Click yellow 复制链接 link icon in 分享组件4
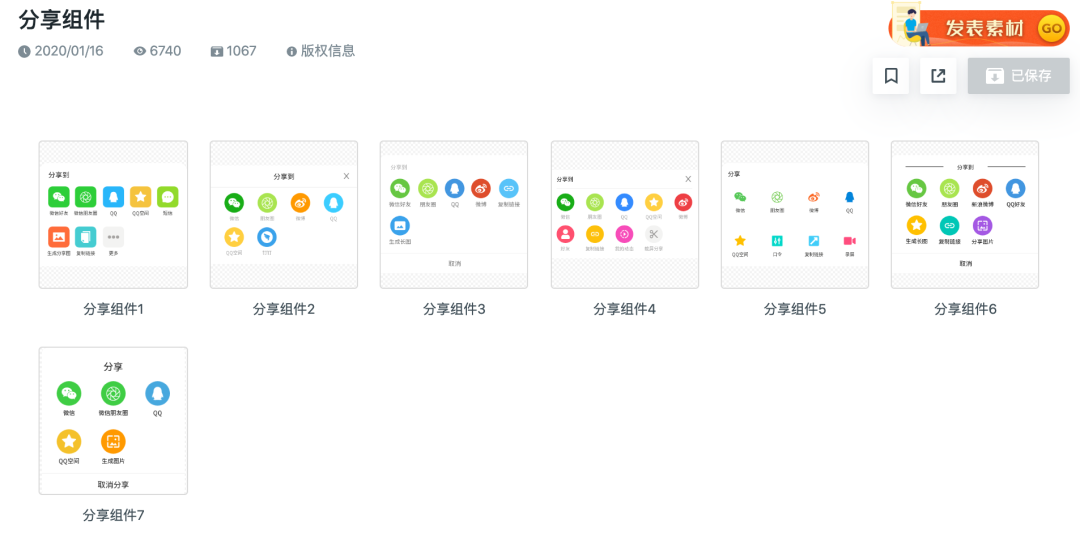 [594, 234]
